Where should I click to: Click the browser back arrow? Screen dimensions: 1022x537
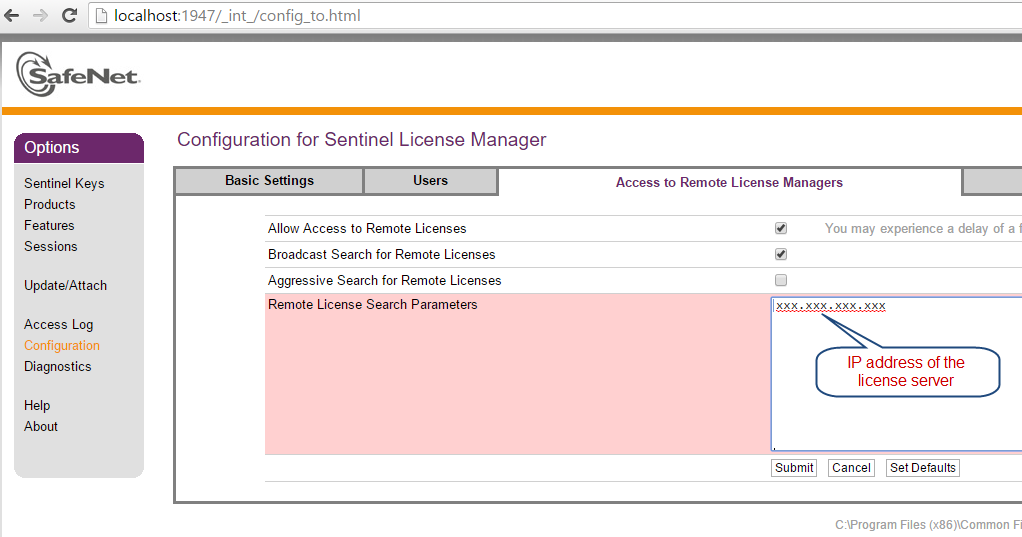click(x=14, y=16)
